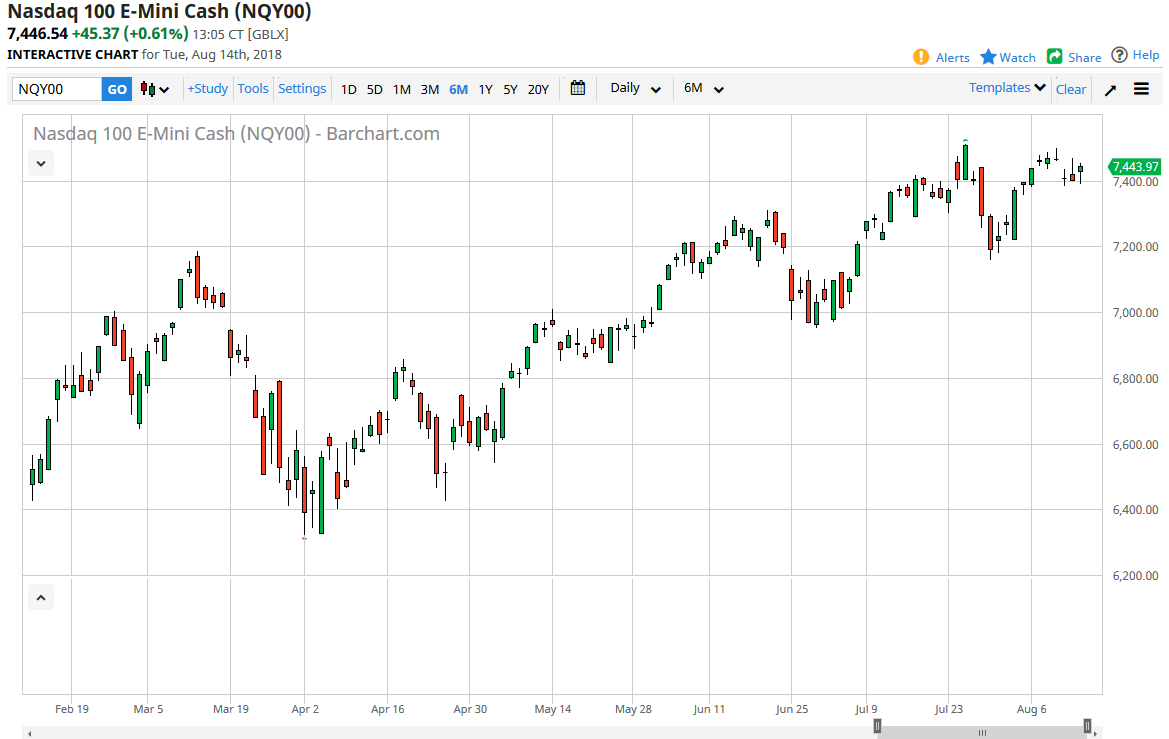This screenshot has width=1169, height=739.
Task: Click the blue GO button
Action: point(117,89)
